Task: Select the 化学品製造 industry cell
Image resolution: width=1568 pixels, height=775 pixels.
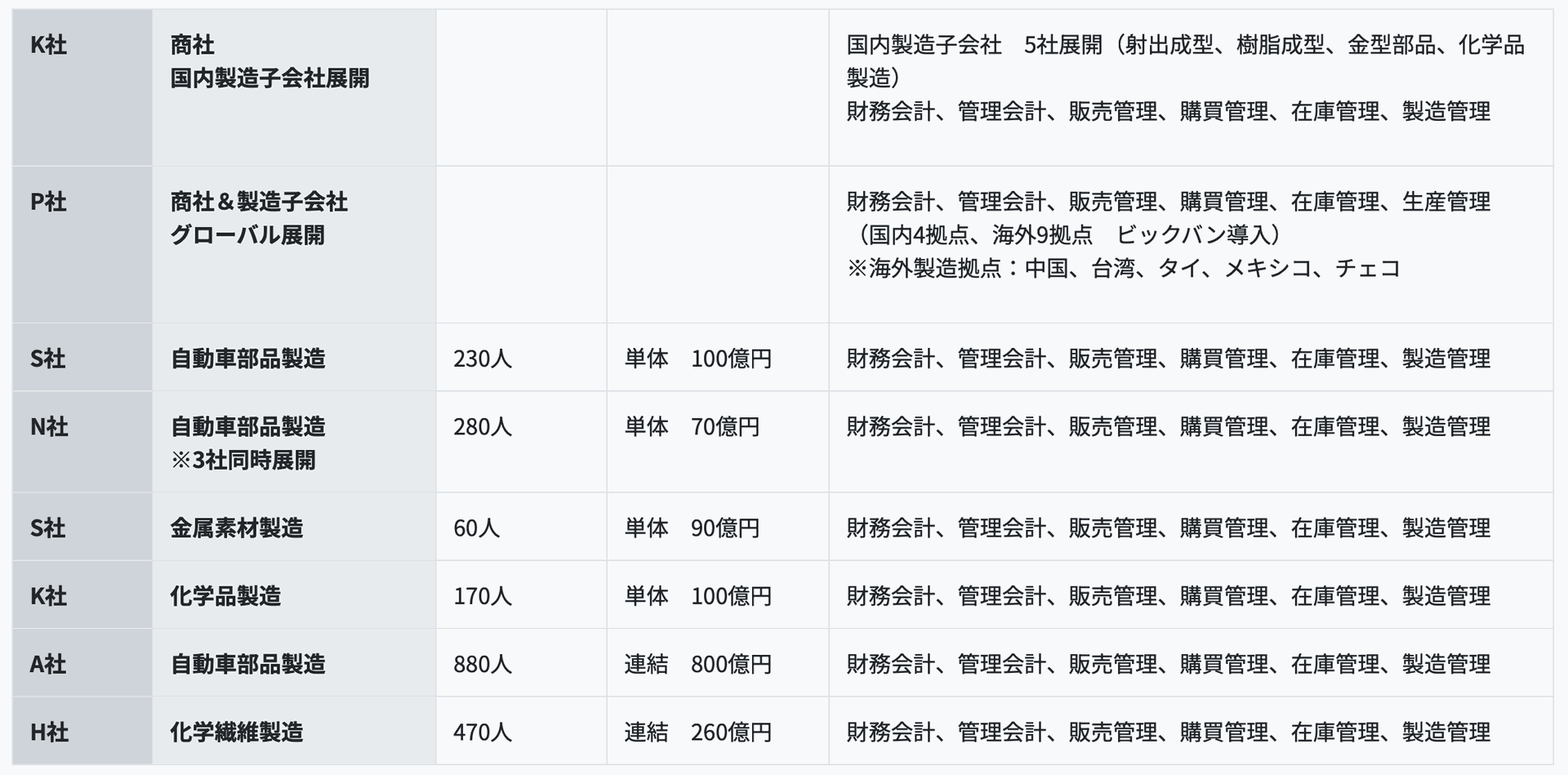Action: tap(294, 595)
